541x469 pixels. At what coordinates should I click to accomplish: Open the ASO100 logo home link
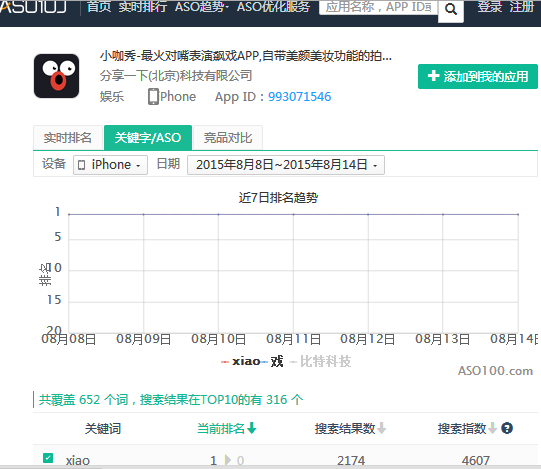tap(33, 7)
